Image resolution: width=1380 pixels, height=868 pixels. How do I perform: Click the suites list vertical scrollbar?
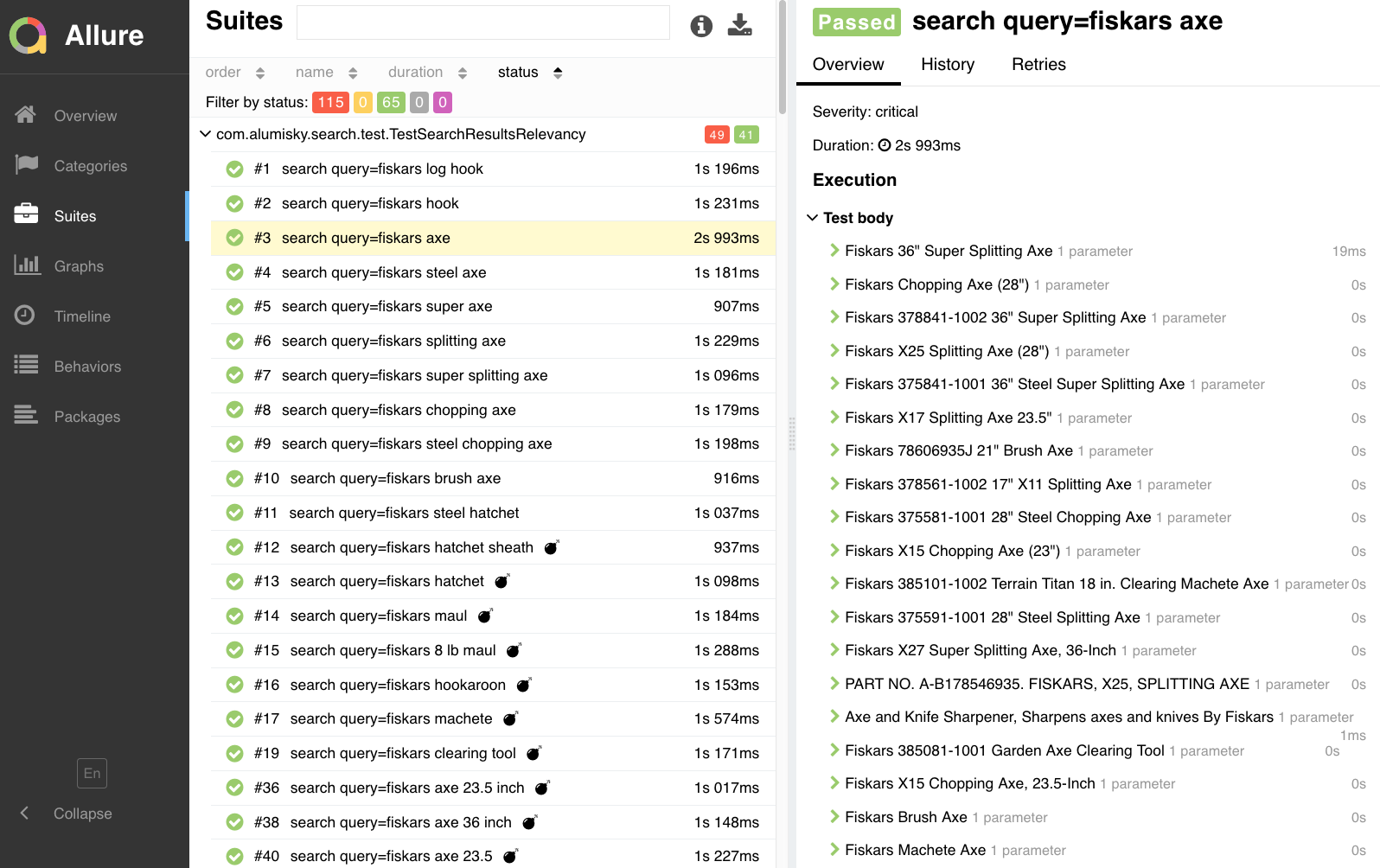(783, 58)
